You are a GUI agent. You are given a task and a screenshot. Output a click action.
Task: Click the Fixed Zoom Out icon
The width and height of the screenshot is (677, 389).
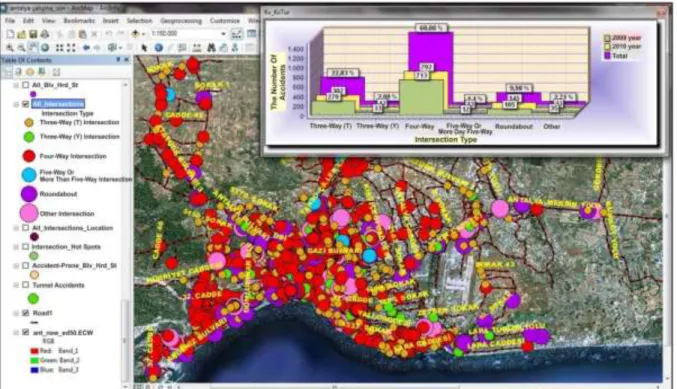pyautogui.click(x=71, y=47)
